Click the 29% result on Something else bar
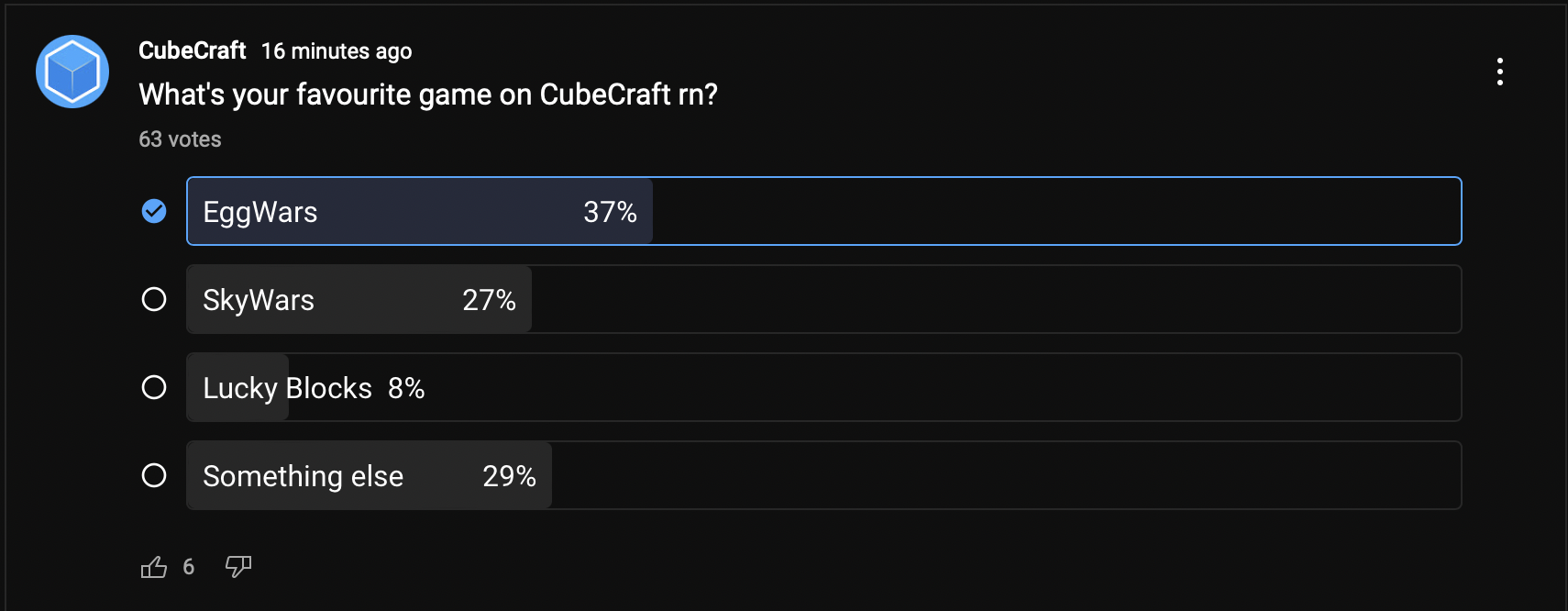 (x=509, y=476)
